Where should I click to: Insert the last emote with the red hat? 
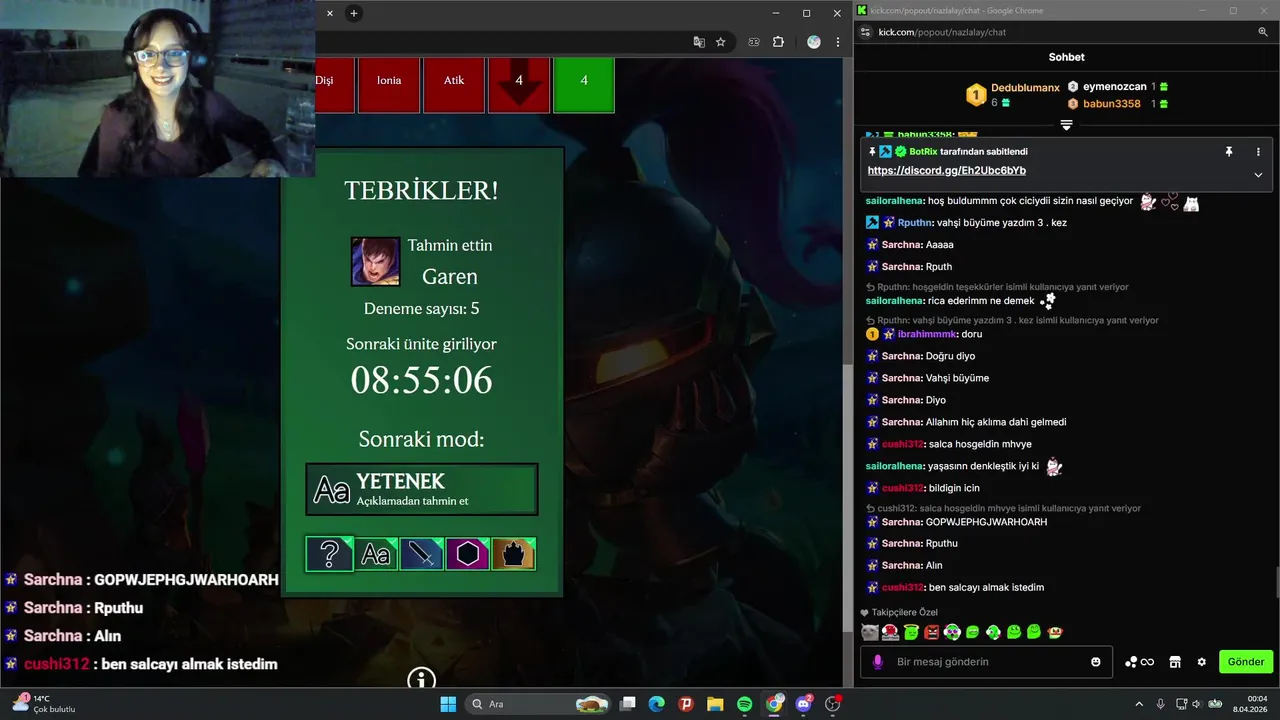tap(1054, 632)
